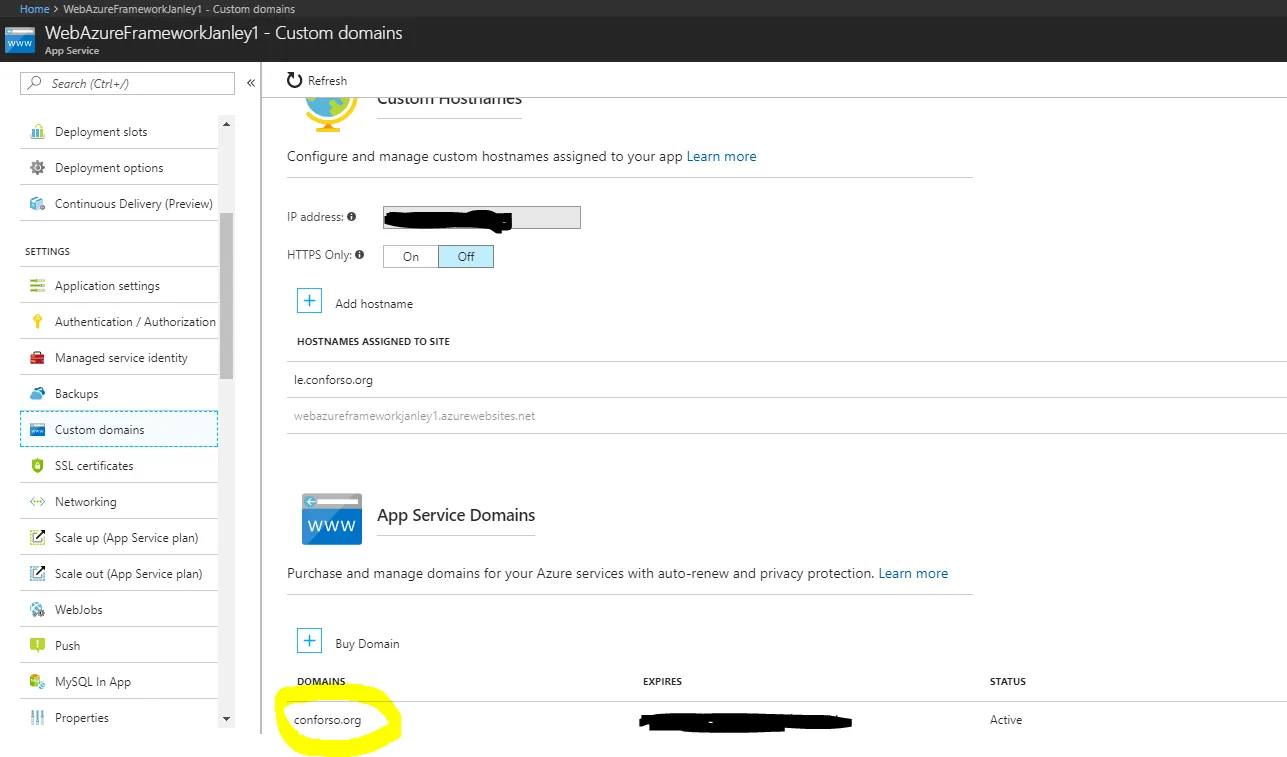Click the EXPIRES column header
The width and height of the screenshot is (1287, 757).
point(662,682)
